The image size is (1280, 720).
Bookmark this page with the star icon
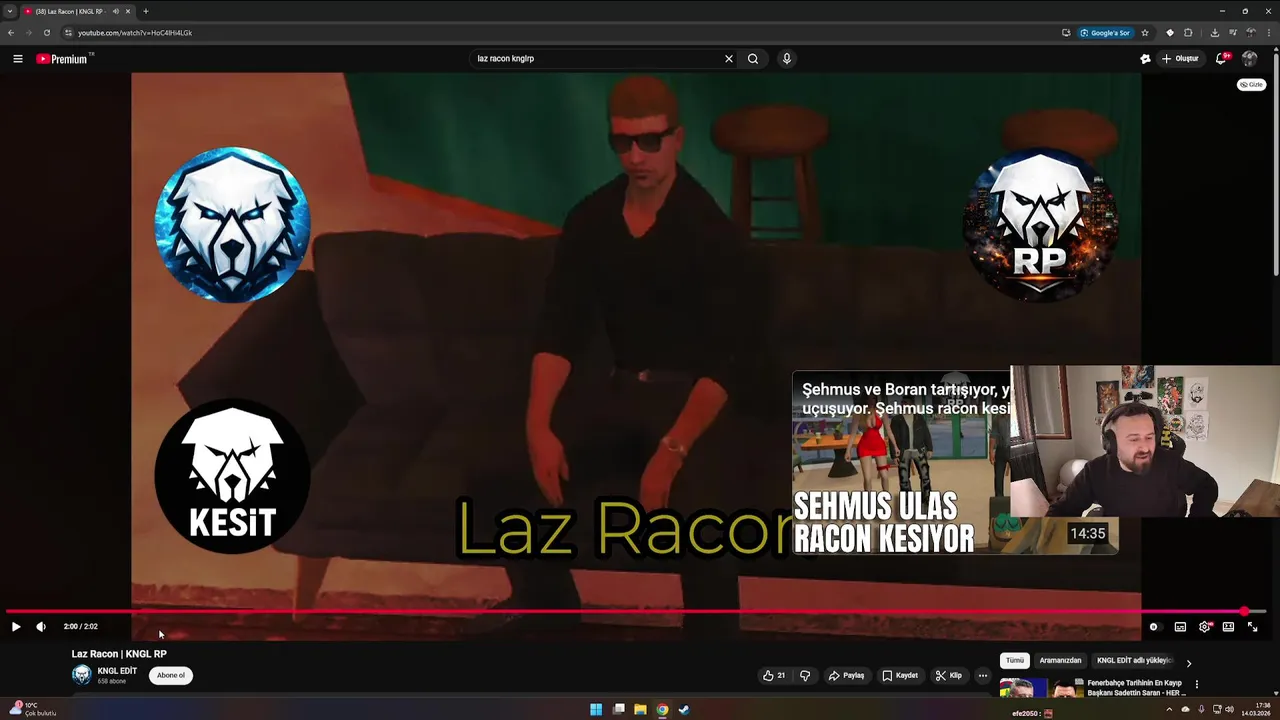coord(1145,33)
